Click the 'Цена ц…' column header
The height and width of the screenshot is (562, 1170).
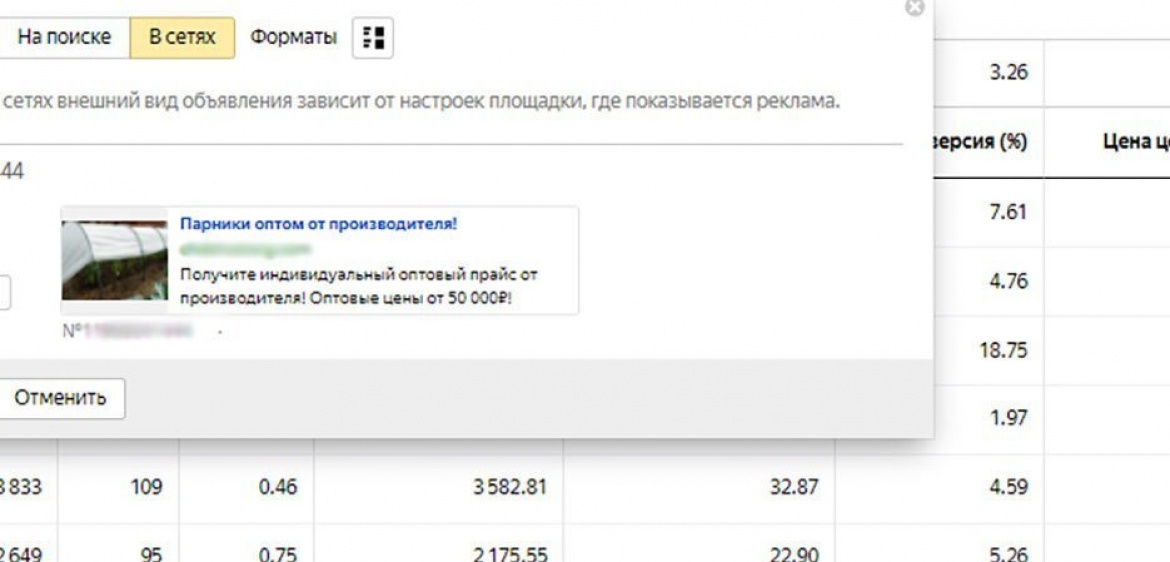pos(1134,142)
